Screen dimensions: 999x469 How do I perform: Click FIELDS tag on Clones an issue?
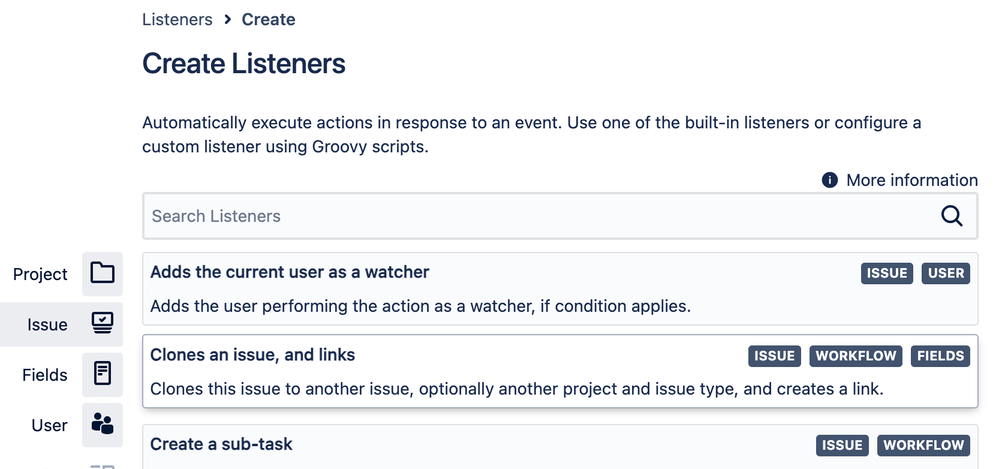pyautogui.click(x=941, y=356)
